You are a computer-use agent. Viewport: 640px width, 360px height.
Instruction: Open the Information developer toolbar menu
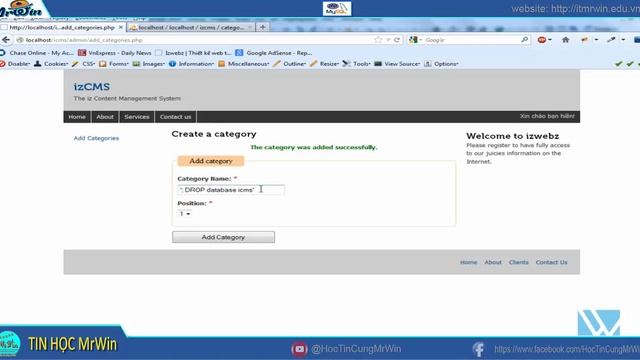pyautogui.click(x=191, y=64)
